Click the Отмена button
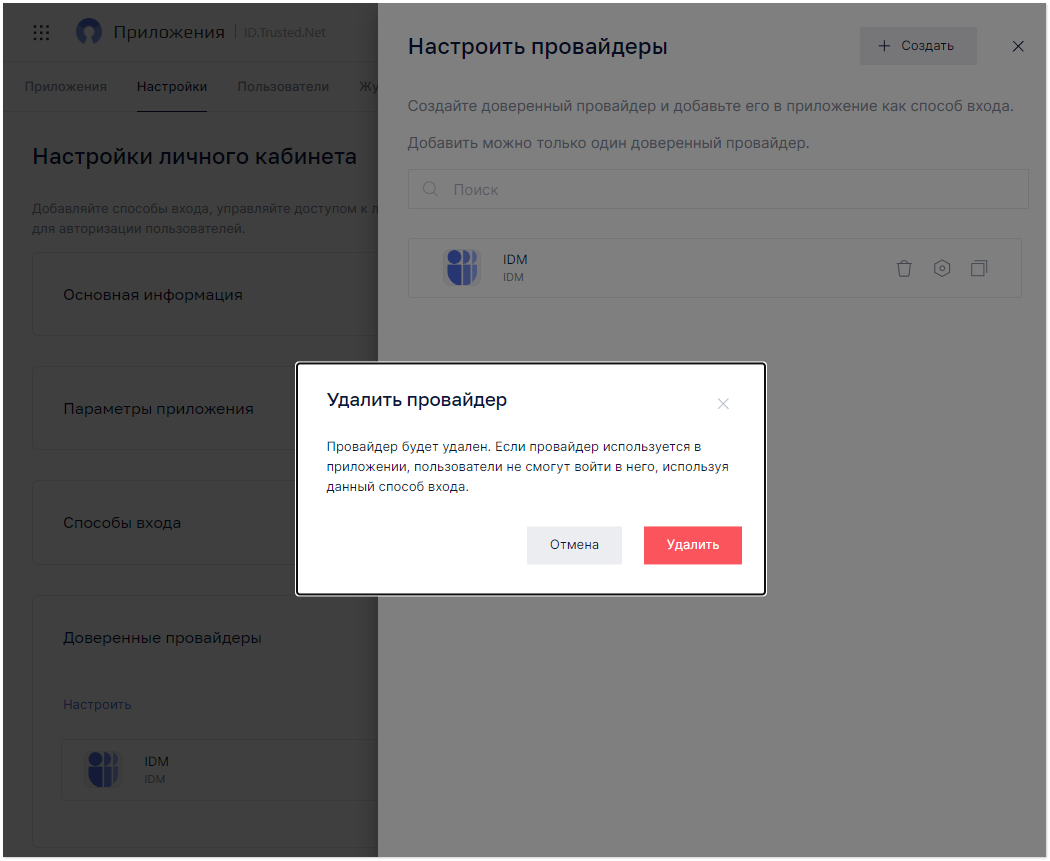 574,545
